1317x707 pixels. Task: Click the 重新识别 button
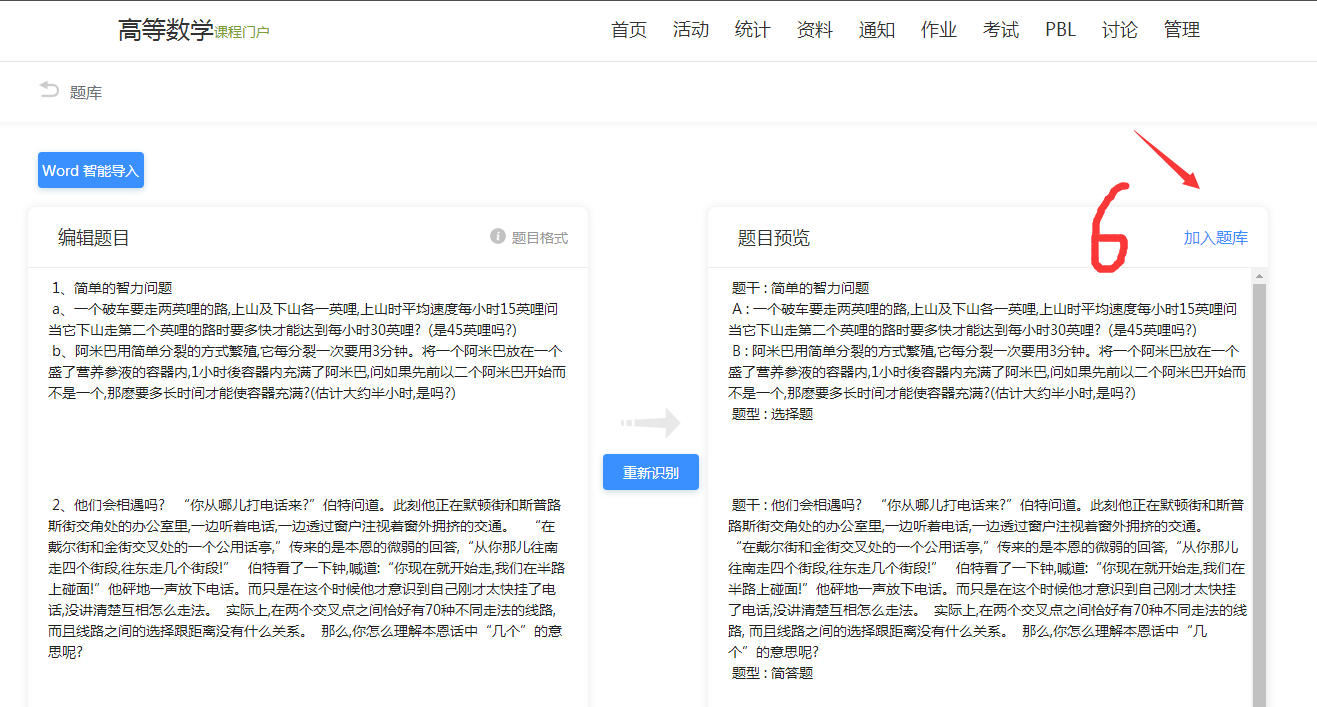pos(650,471)
